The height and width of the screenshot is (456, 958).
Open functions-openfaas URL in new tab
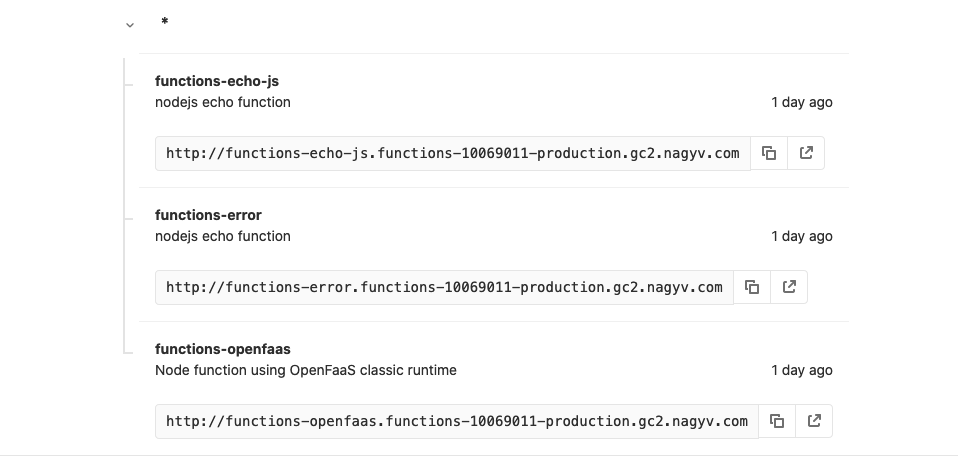pos(814,421)
